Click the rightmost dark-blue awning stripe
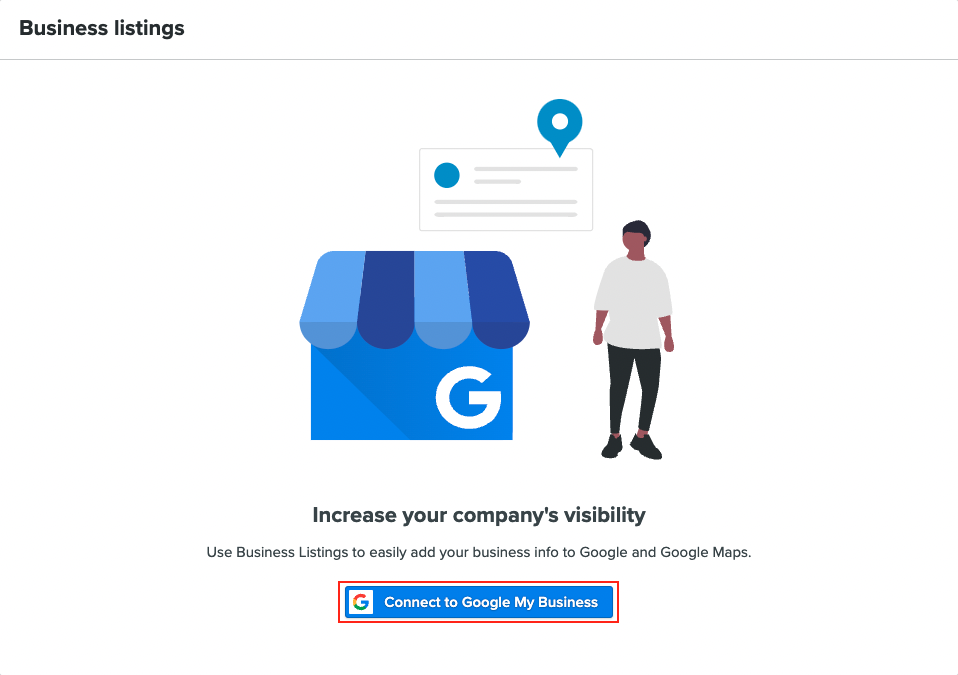Viewport: 958px width, 675px height. point(497,296)
